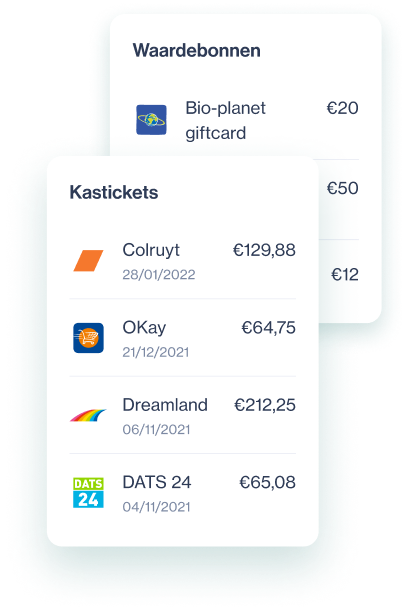Select the €64,75 OKay amount

point(268,327)
